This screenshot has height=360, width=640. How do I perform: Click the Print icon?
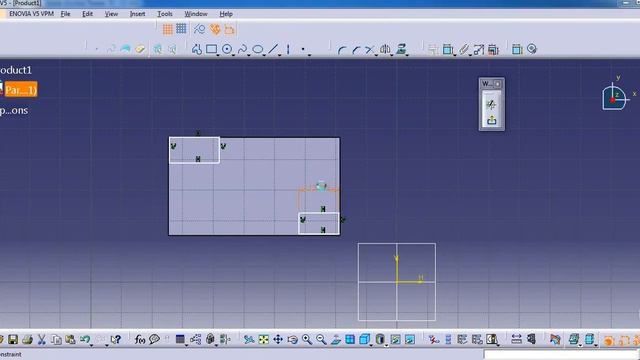click(27, 340)
